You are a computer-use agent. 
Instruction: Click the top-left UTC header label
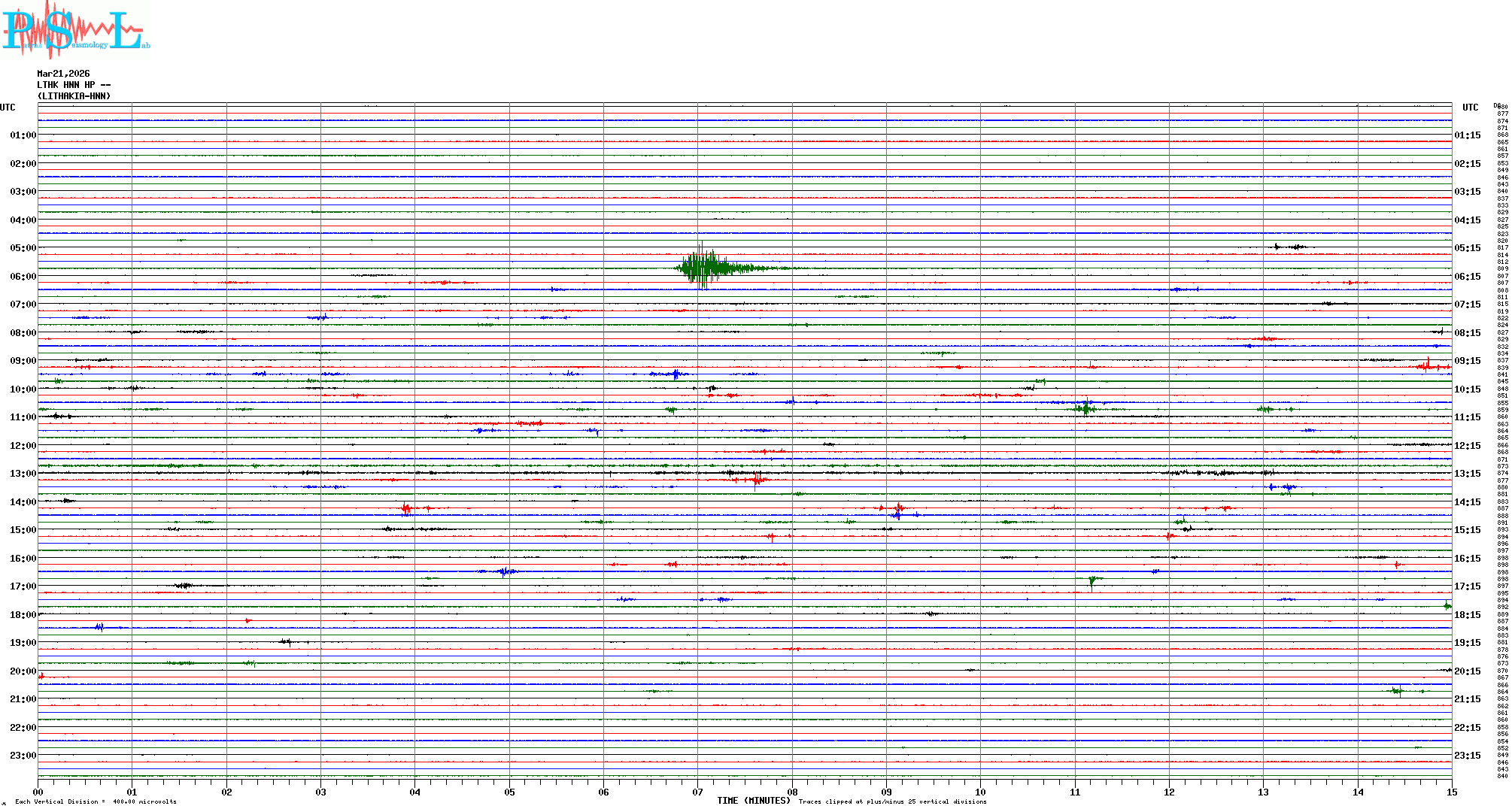click(x=8, y=108)
